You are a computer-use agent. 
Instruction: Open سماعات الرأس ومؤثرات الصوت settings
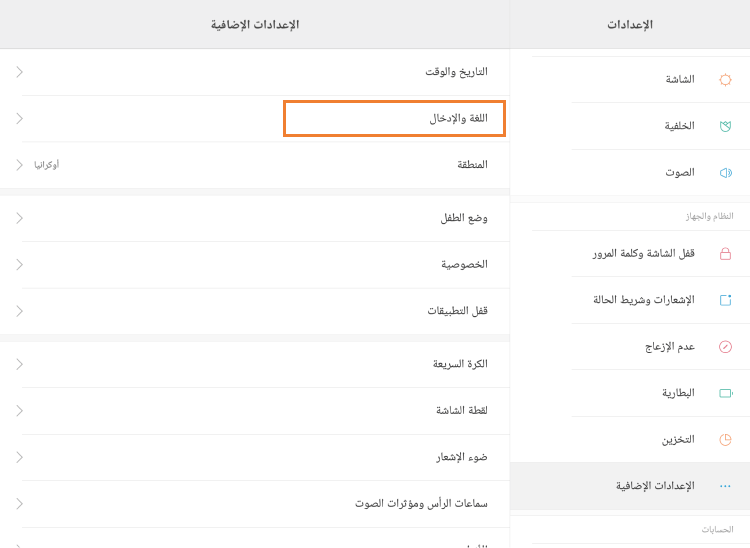pyautogui.click(x=255, y=504)
